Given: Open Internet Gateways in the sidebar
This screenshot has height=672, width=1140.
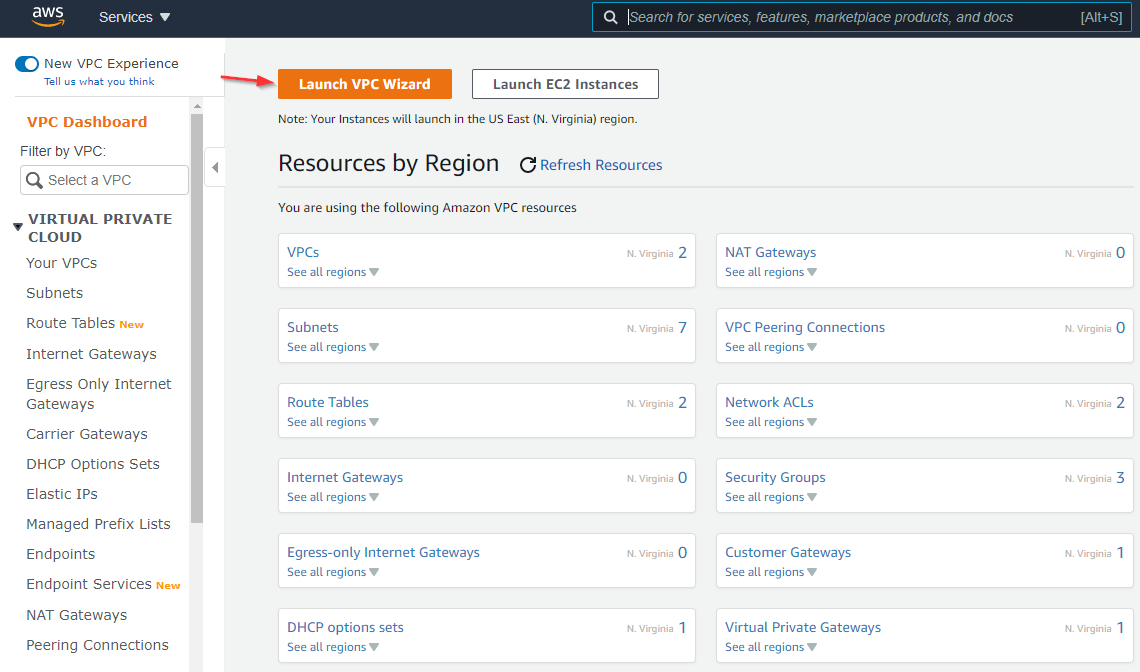Looking at the screenshot, I should pos(92,354).
